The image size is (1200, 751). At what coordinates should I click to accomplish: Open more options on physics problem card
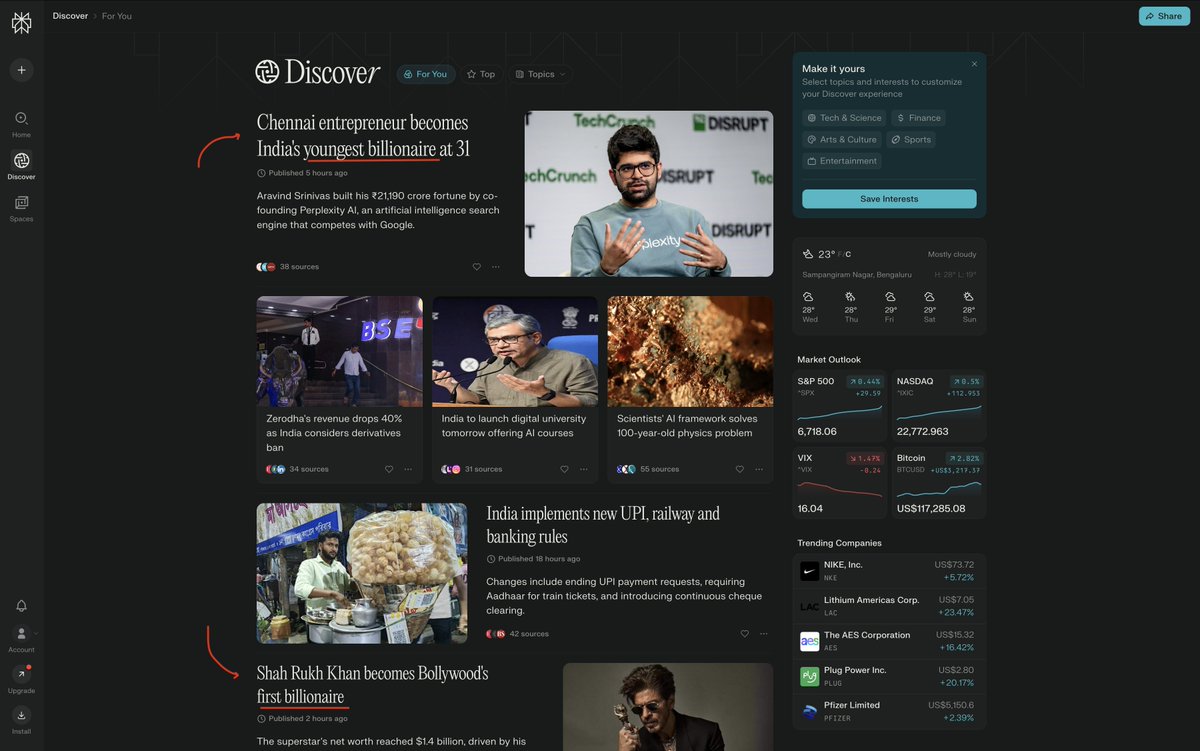[759, 469]
